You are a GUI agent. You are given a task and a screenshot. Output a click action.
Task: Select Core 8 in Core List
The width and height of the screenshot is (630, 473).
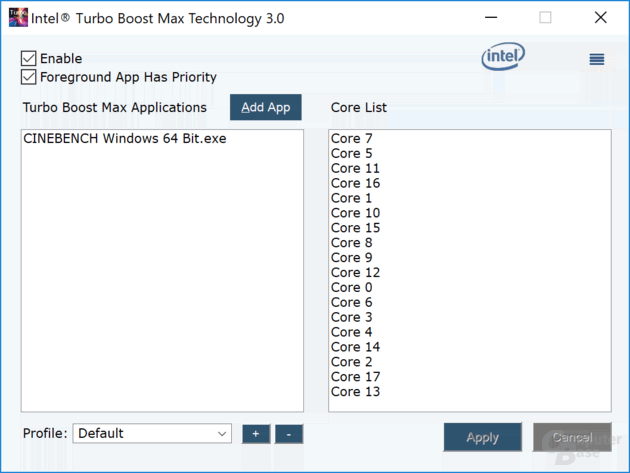[x=470, y=243]
